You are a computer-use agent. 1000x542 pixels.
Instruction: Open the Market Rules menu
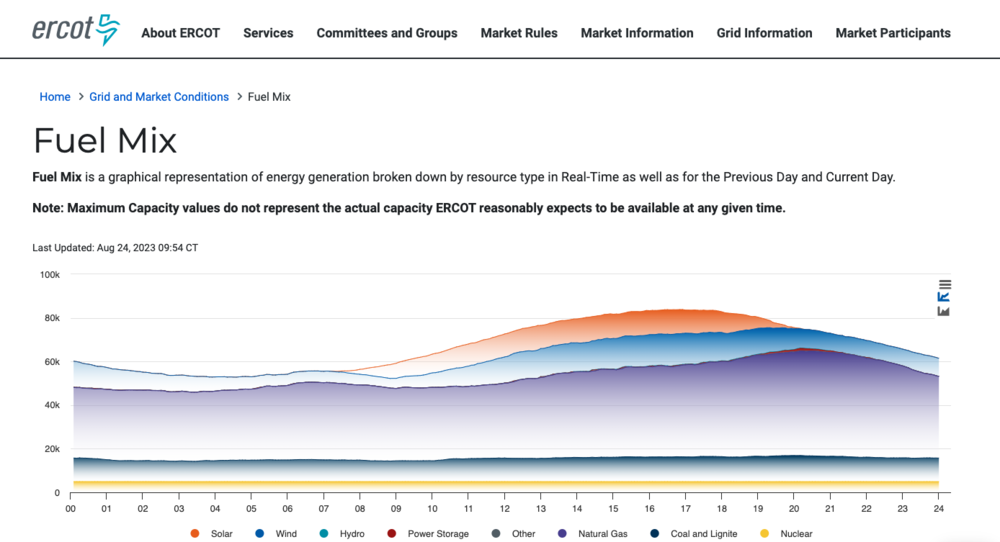[x=519, y=33]
